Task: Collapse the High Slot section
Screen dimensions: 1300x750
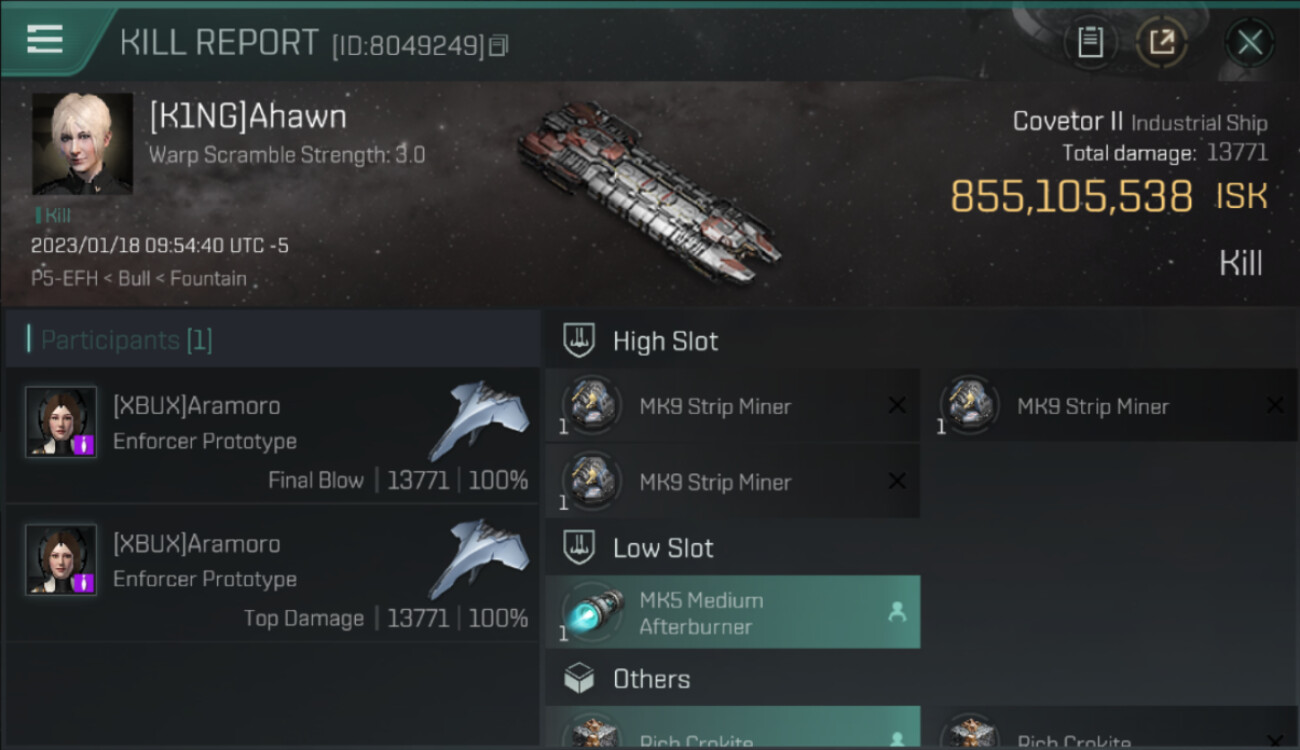Action: (580, 341)
